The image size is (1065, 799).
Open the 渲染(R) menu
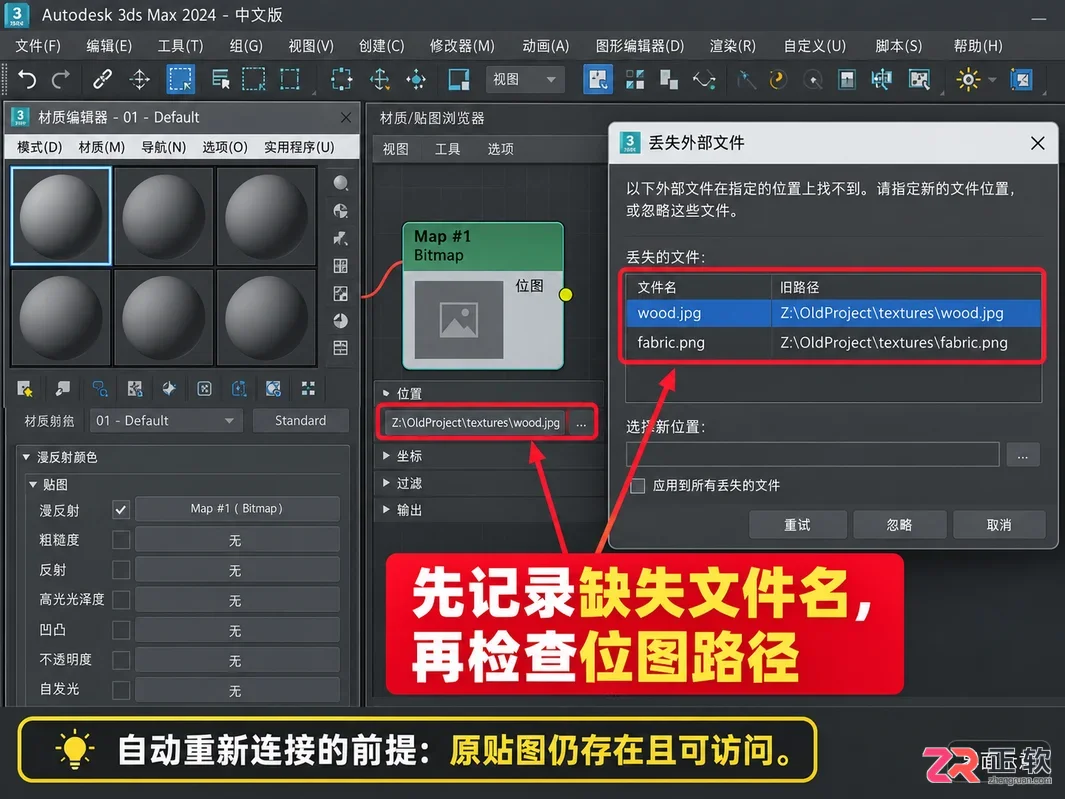point(732,46)
